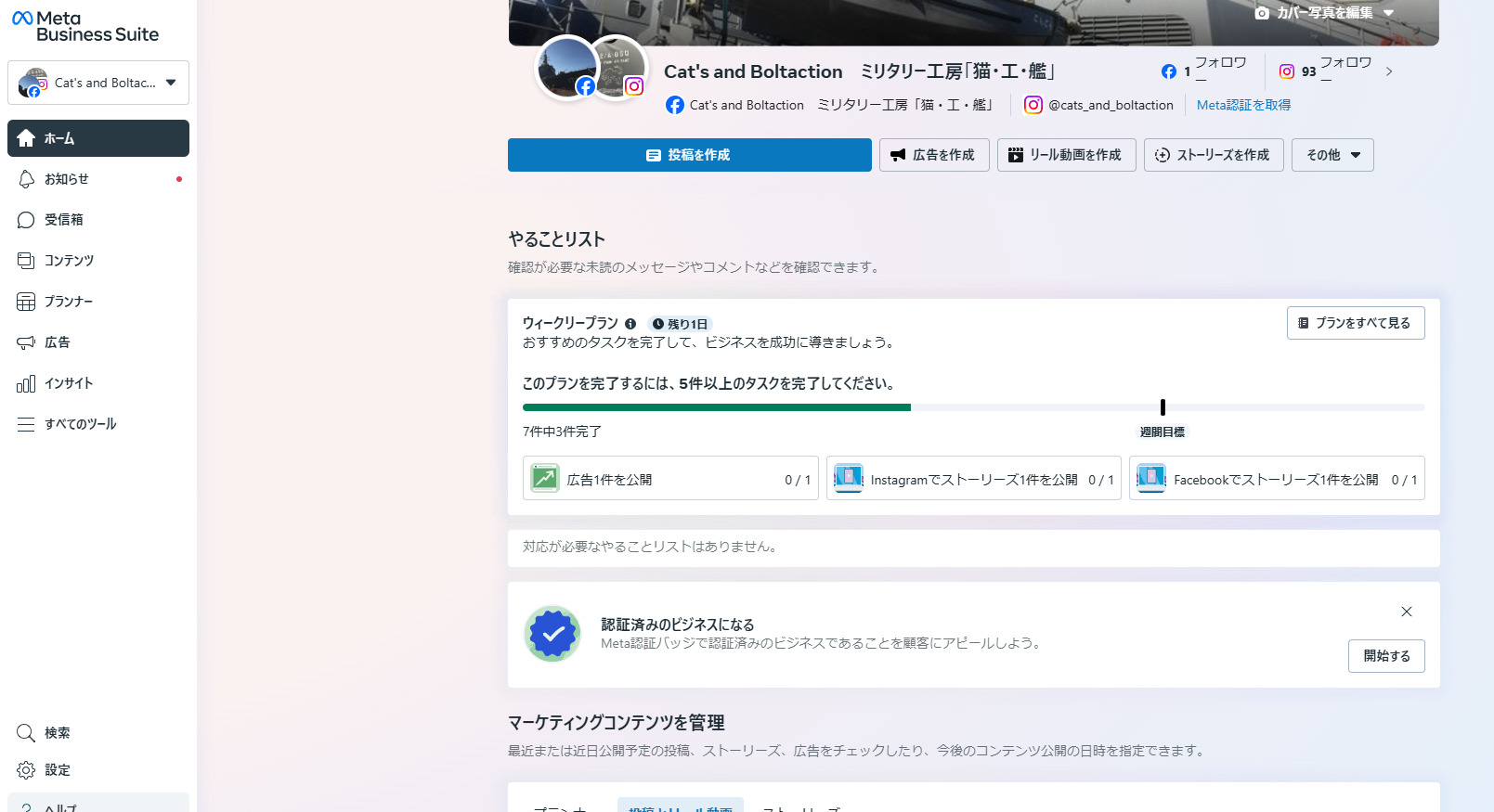The height and width of the screenshot is (812, 1494).
Task: Open お知らせ notifications in sidebar
Action: tap(98, 179)
